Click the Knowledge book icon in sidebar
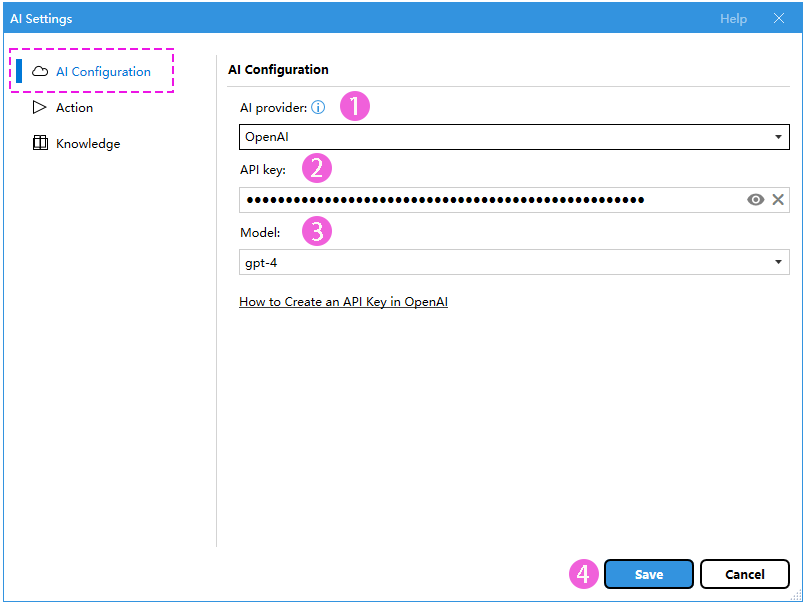Viewport: 807px width, 605px height. point(40,143)
